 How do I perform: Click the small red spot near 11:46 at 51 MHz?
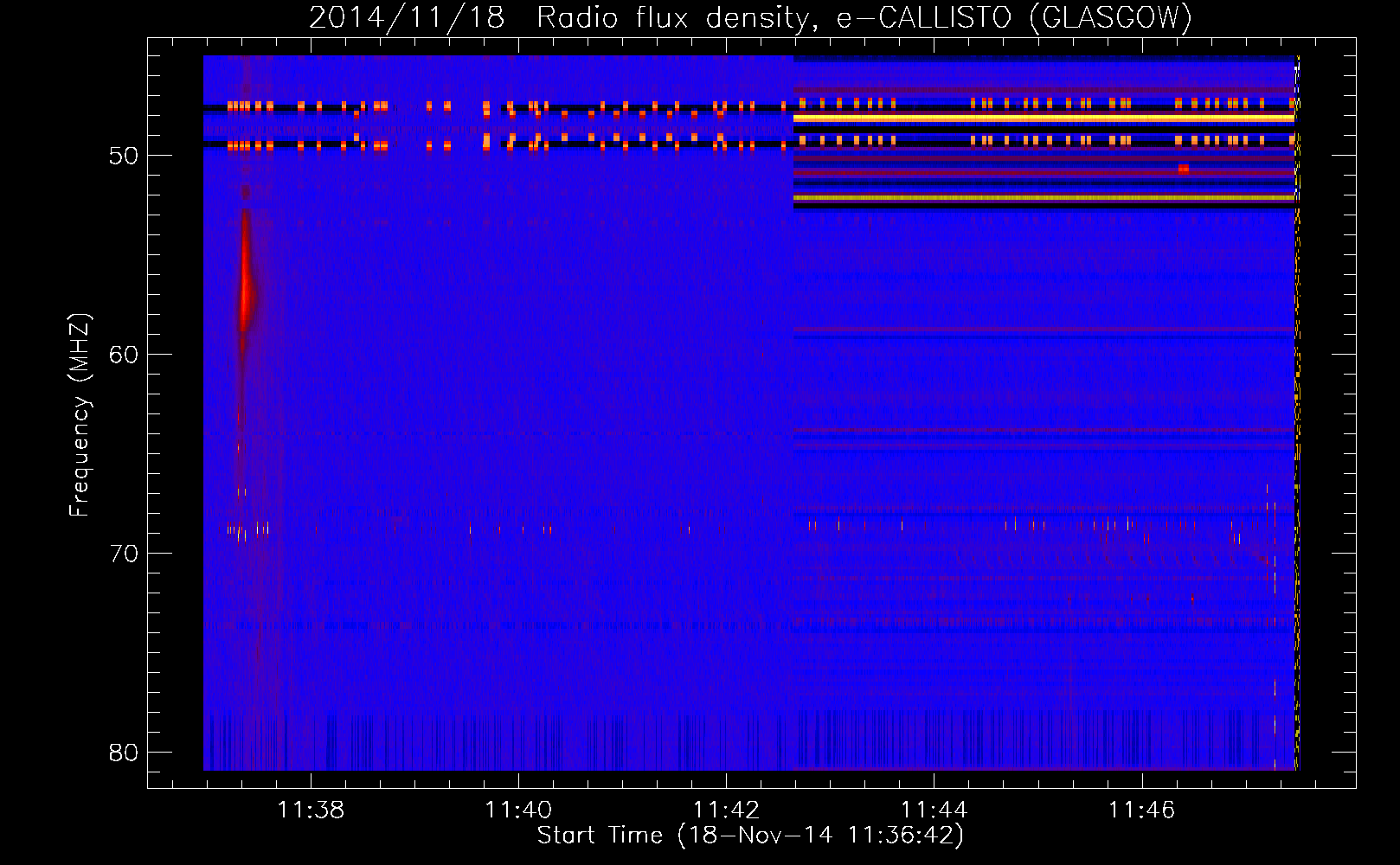pos(1183,169)
